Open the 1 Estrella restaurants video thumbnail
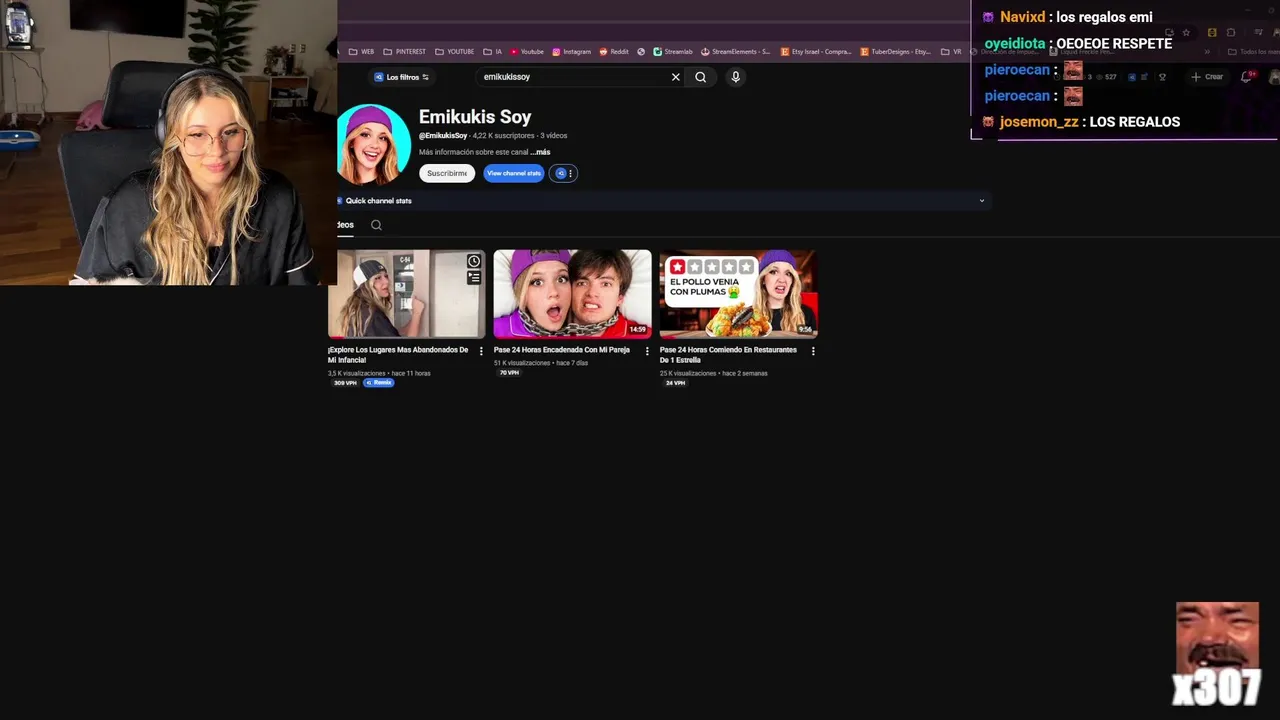The height and width of the screenshot is (720, 1280). (738, 294)
